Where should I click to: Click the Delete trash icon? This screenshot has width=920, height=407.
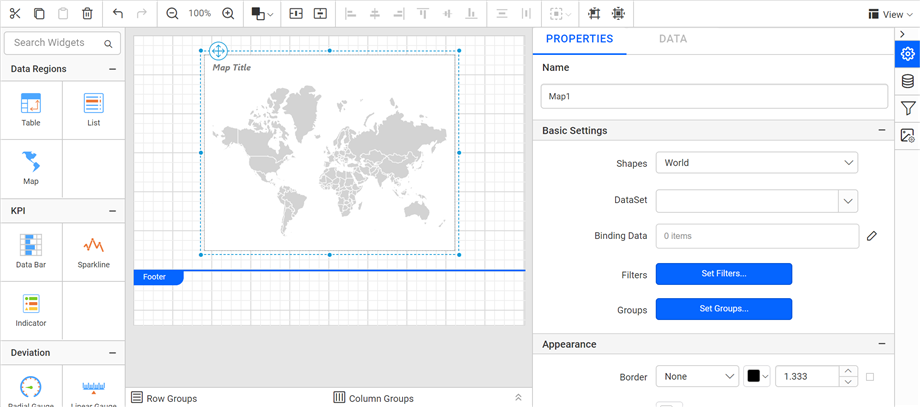(x=87, y=14)
